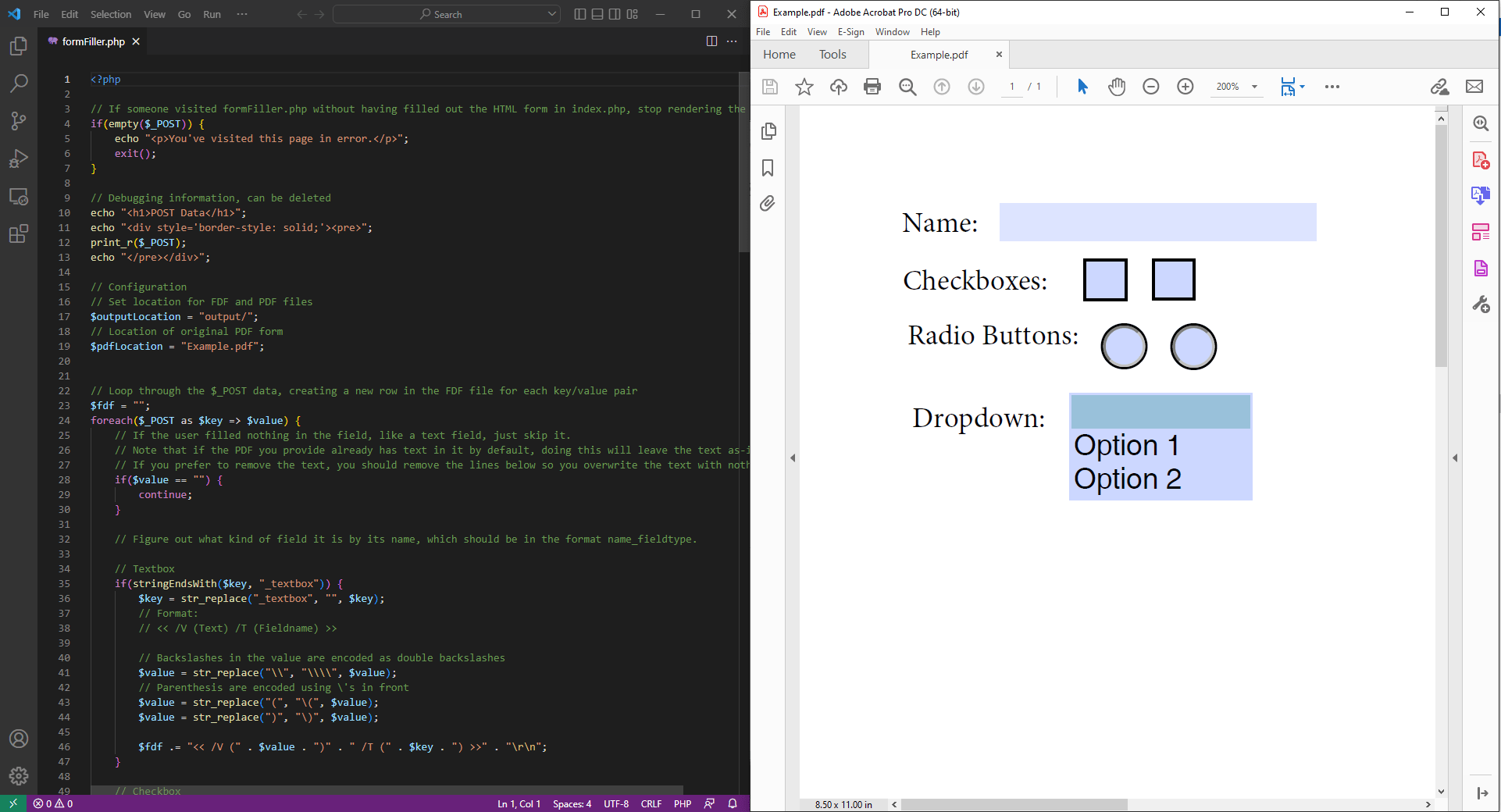The width and height of the screenshot is (1501, 812).
Task: Open the Extensions view in VS Code
Action: 19,233
